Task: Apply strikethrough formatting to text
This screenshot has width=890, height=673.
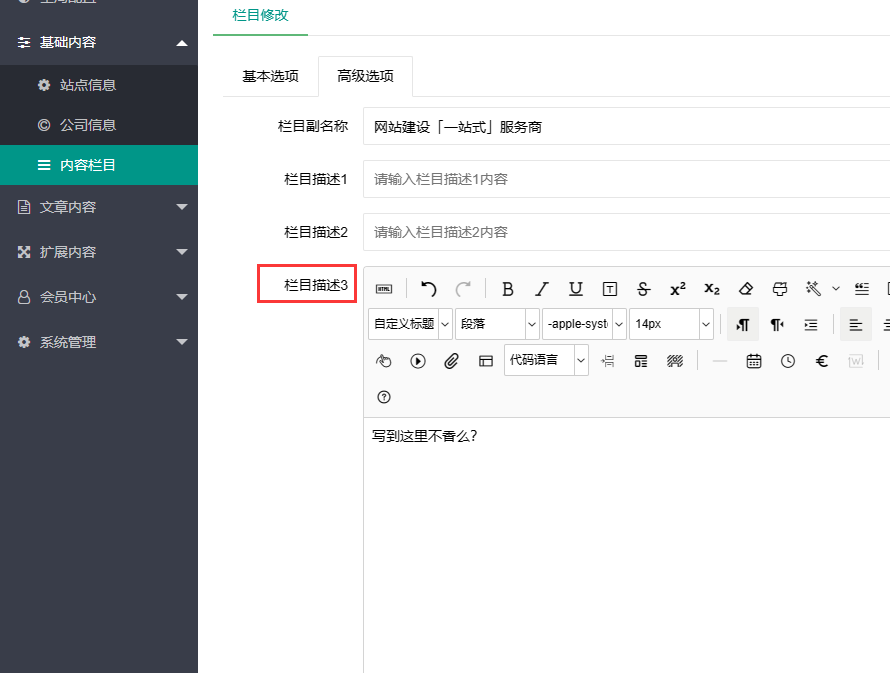Action: point(643,288)
